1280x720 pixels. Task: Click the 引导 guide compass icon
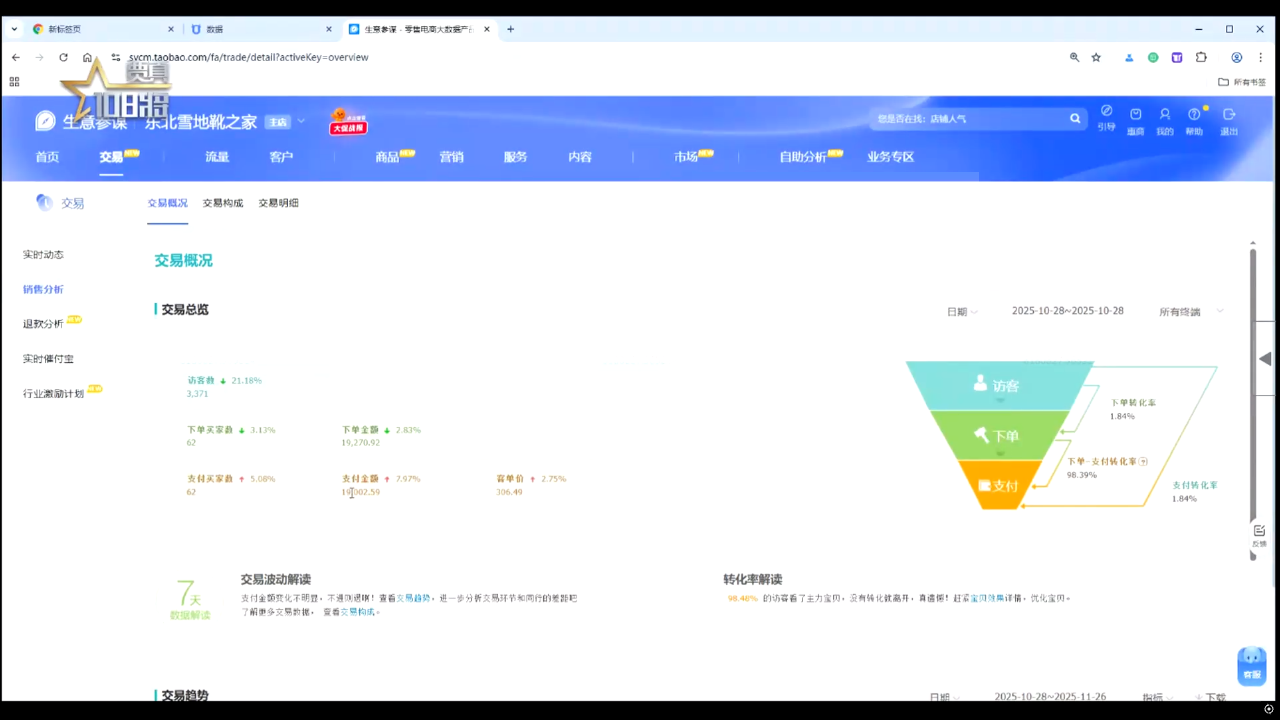pyautogui.click(x=1106, y=112)
